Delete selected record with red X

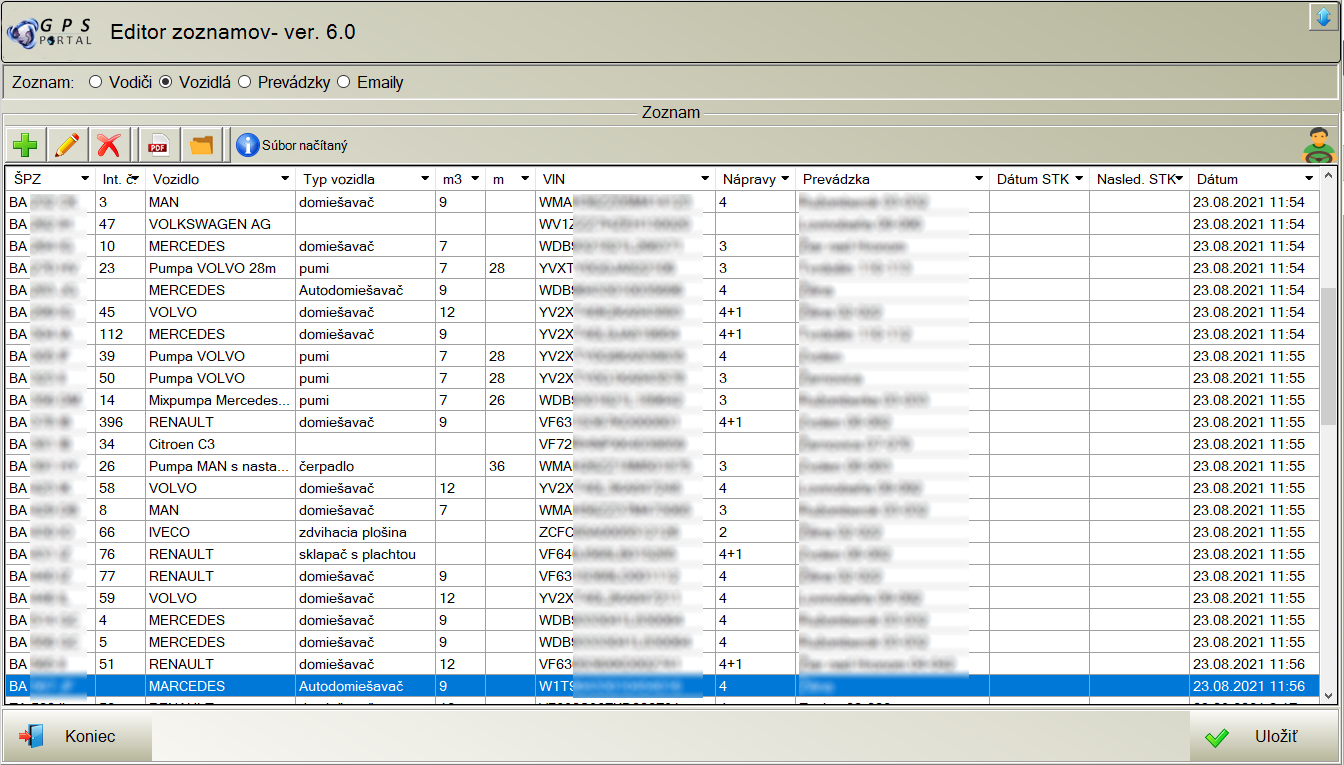[109, 145]
